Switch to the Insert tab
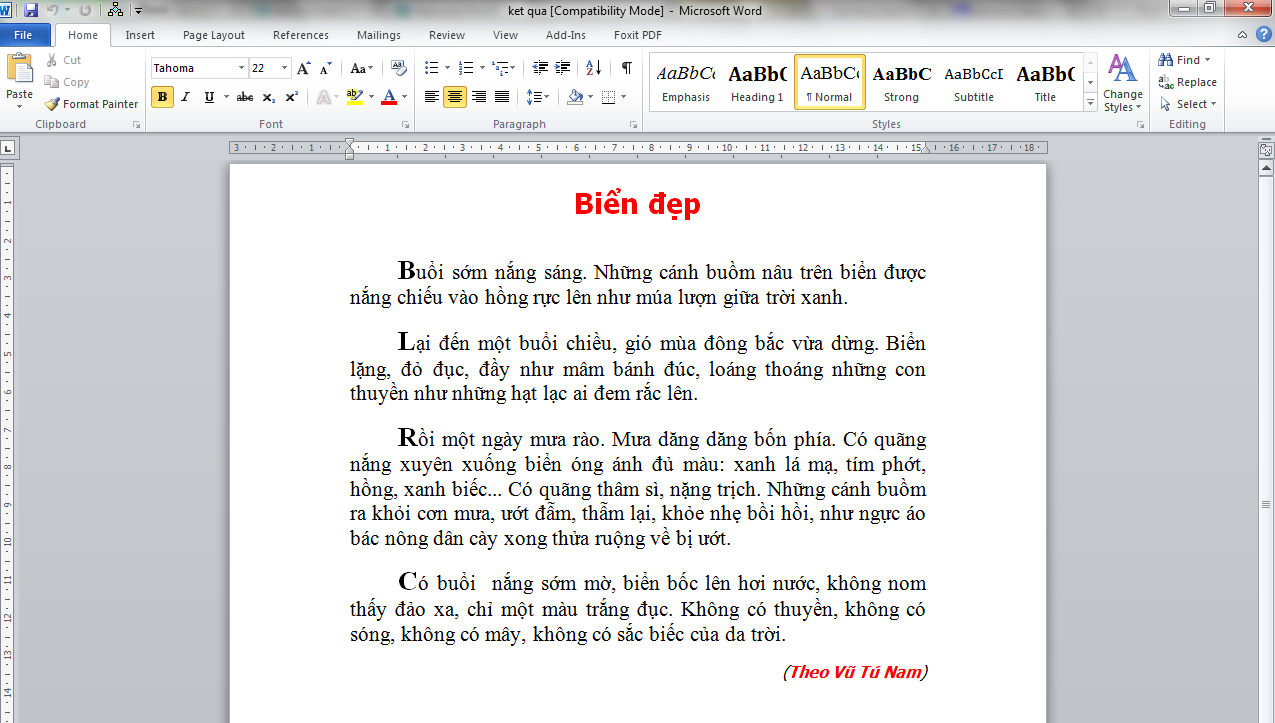Viewport: 1275px width, 723px height. pyautogui.click(x=140, y=35)
